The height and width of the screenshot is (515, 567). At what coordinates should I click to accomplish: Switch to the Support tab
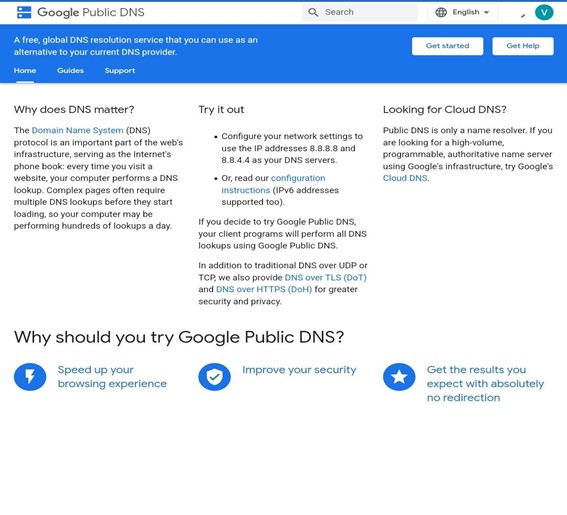(x=120, y=71)
